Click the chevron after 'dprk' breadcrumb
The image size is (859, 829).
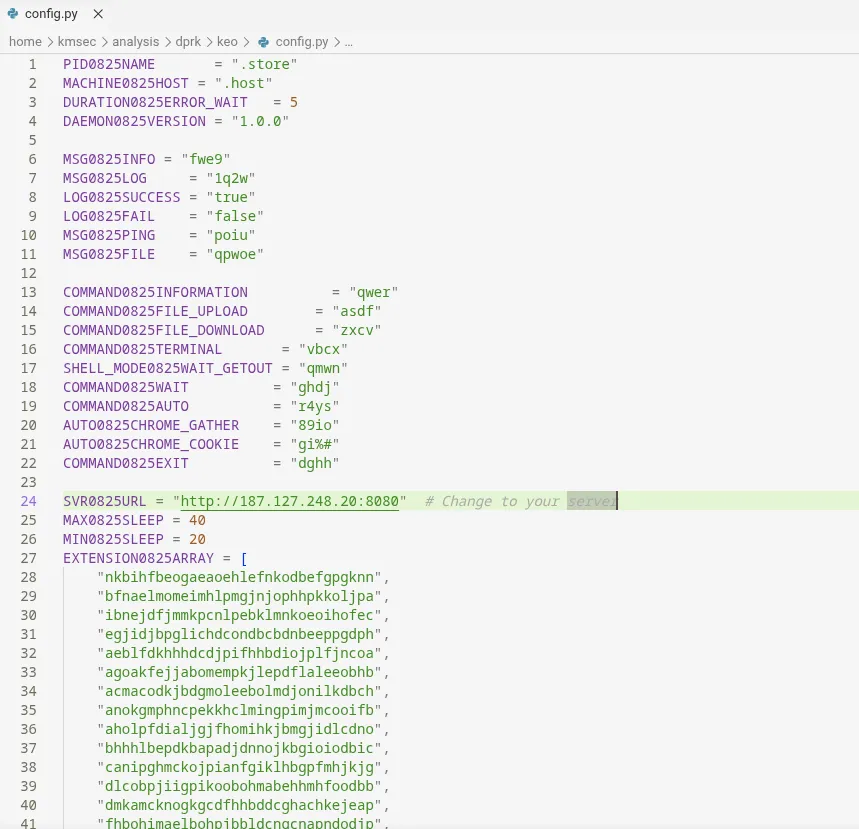(209, 42)
